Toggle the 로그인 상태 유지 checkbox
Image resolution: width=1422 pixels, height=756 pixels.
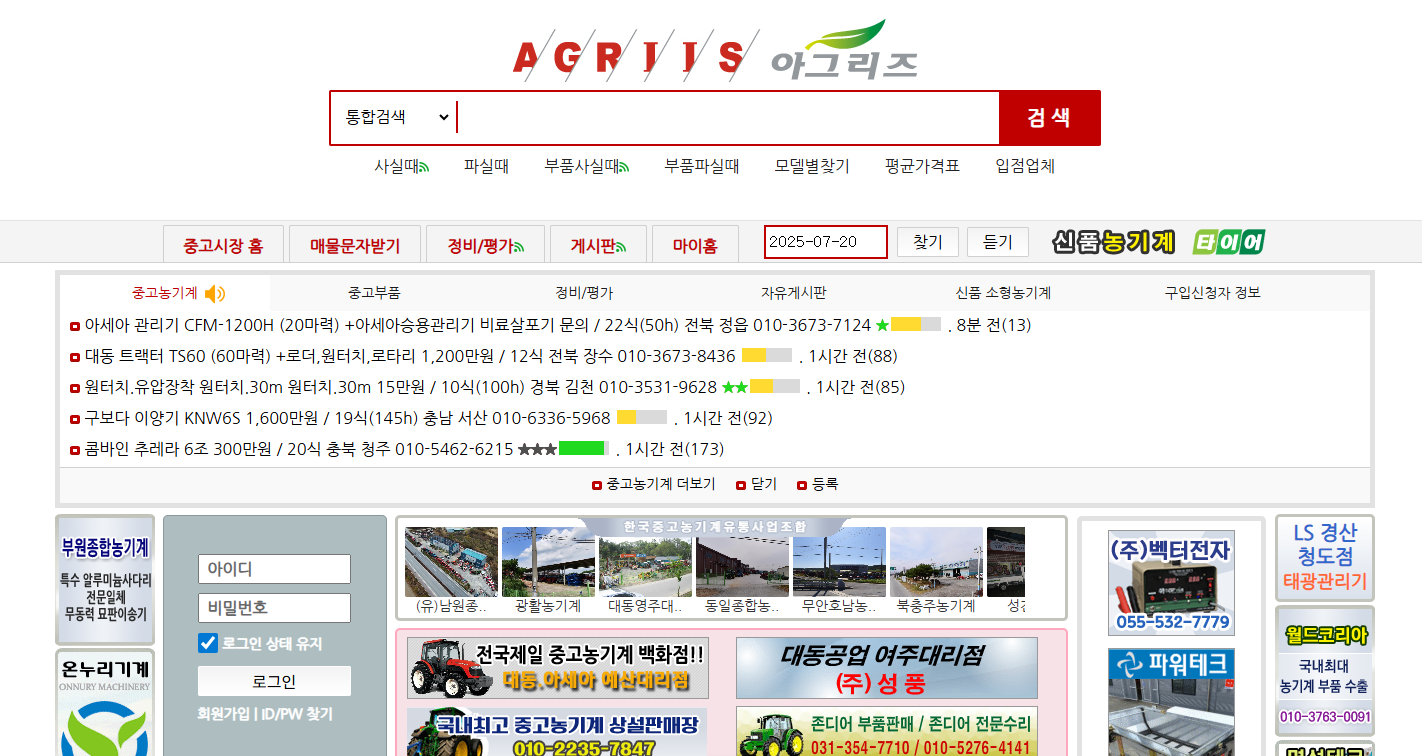click(x=208, y=643)
